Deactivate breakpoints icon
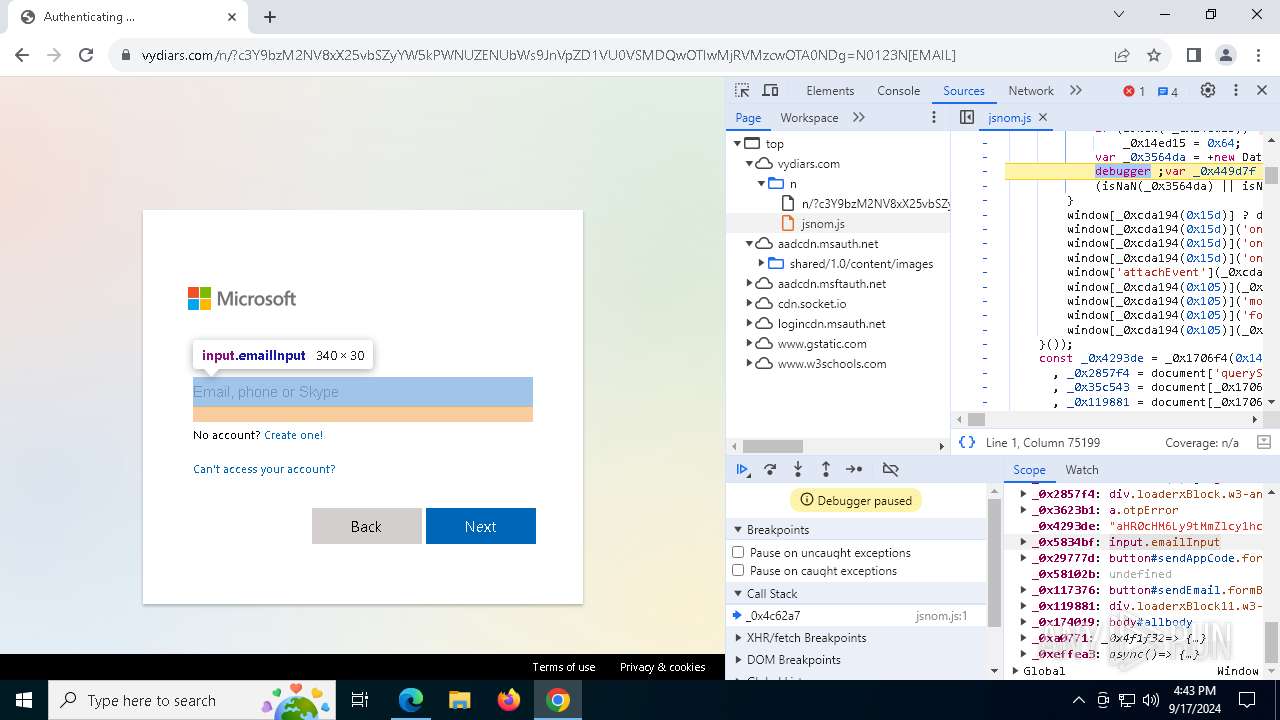Screen dimensions: 1280x720 tap(891, 469)
